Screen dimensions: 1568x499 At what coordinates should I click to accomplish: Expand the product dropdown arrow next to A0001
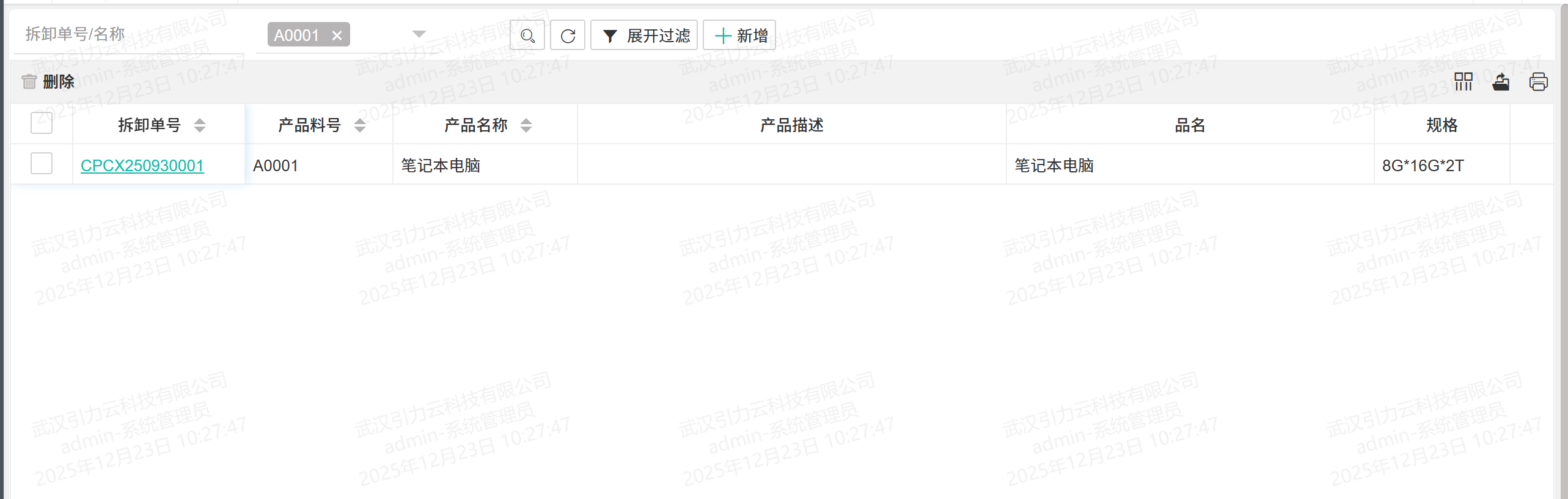point(419,34)
